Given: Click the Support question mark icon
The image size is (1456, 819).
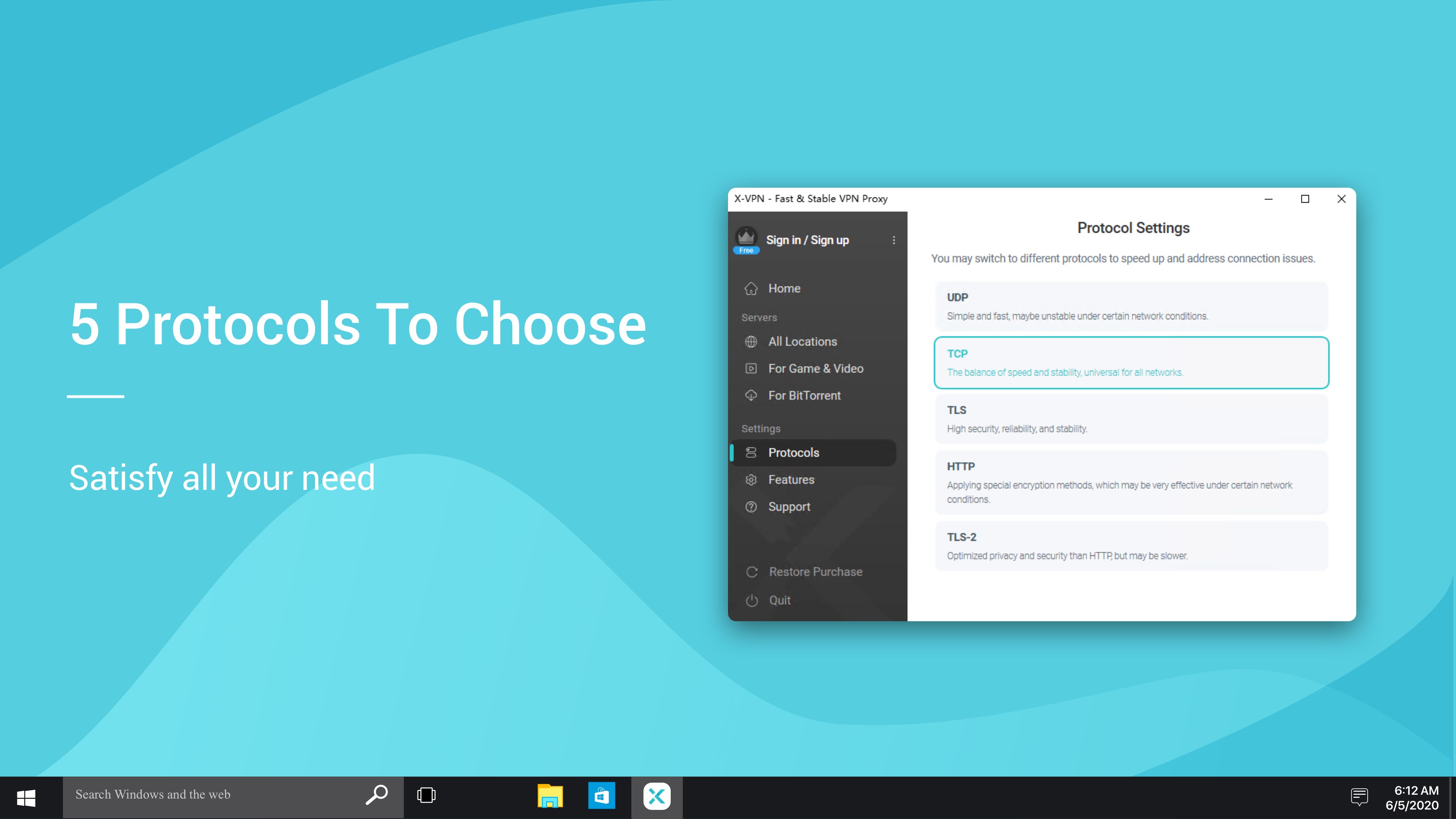Looking at the screenshot, I should click(x=751, y=507).
